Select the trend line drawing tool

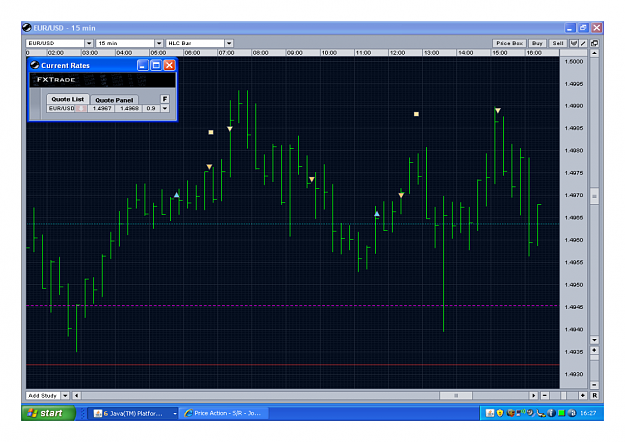583,43
